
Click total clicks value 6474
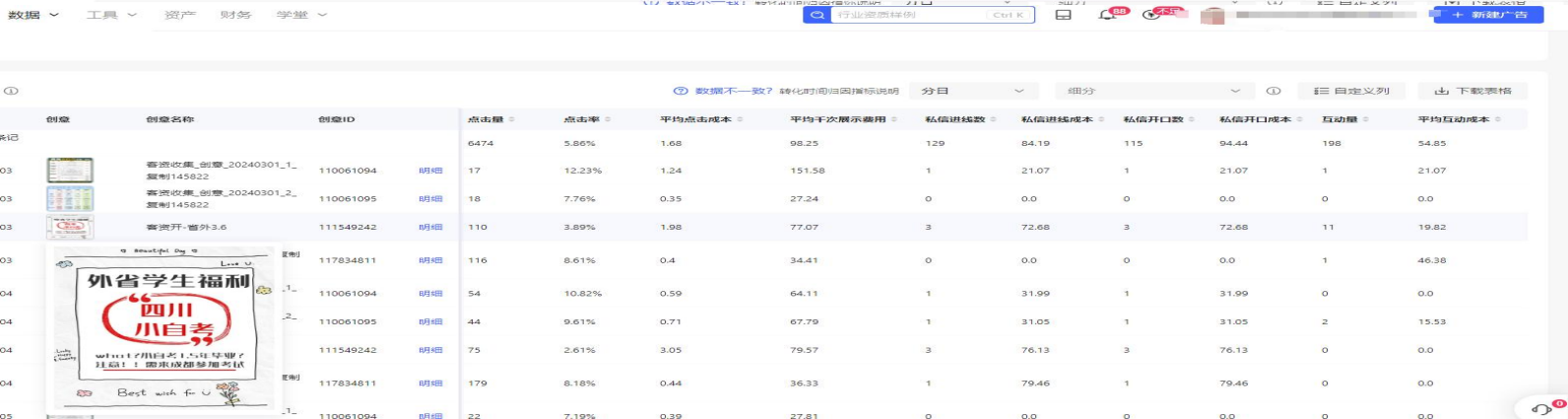click(x=481, y=143)
